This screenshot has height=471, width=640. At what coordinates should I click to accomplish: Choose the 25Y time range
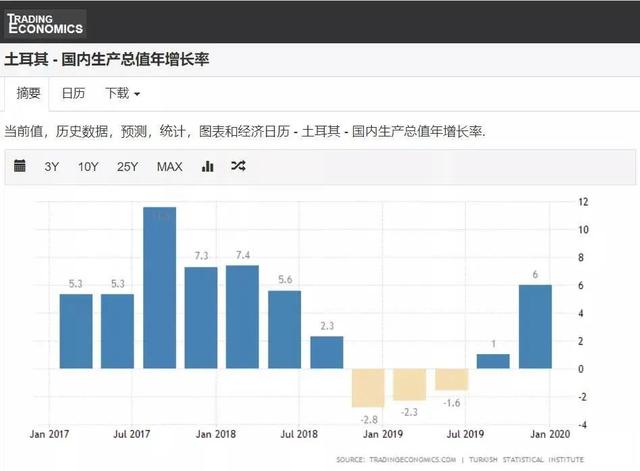click(x=127, y=166)
